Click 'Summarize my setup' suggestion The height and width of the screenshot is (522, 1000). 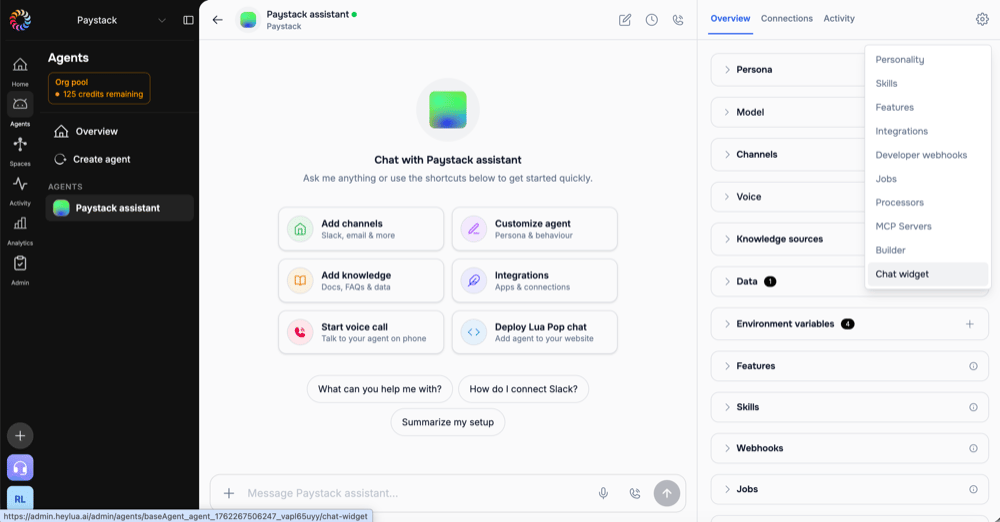[x=448, y=422]
